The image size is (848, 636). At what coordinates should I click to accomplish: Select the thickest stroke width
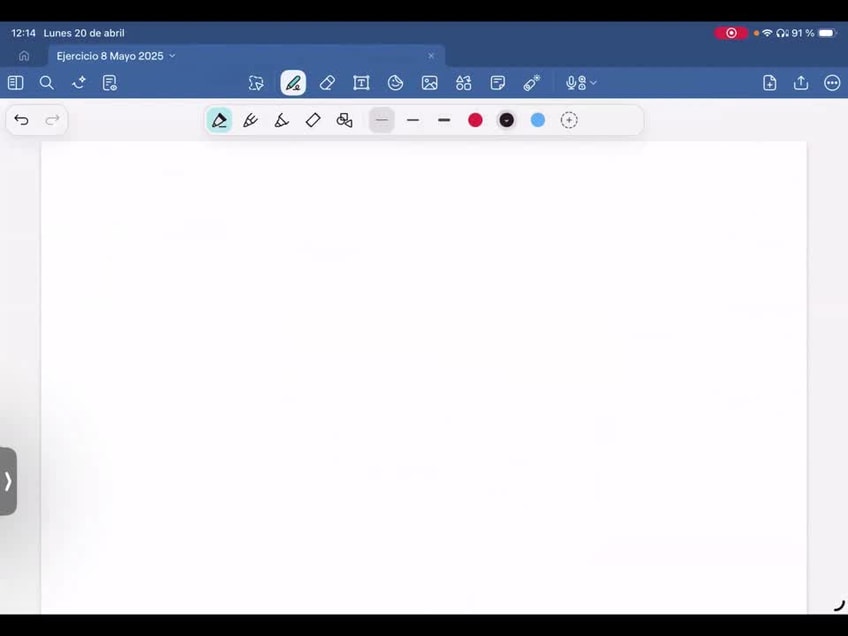[x=444, y=120]
